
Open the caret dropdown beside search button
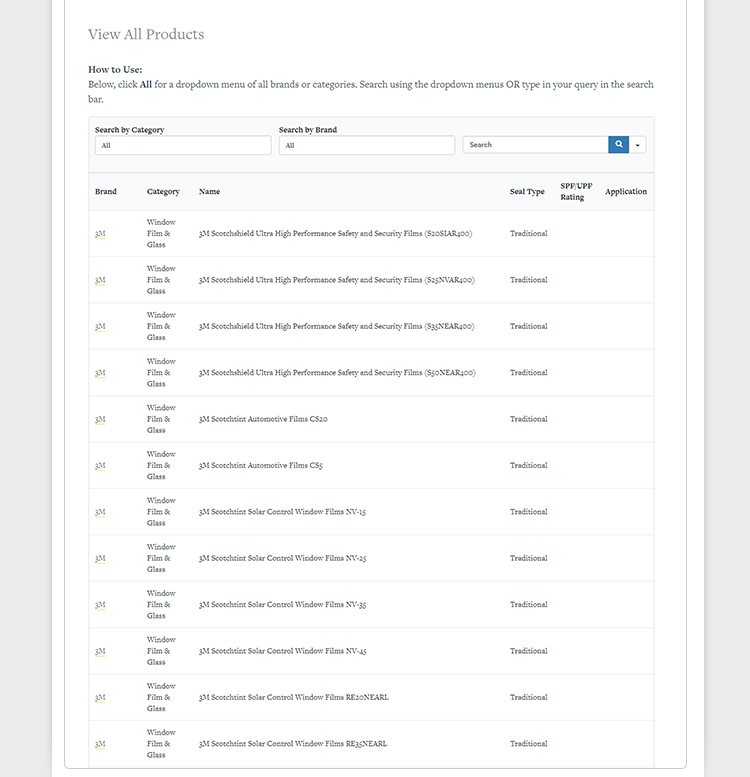pos(638,145)
